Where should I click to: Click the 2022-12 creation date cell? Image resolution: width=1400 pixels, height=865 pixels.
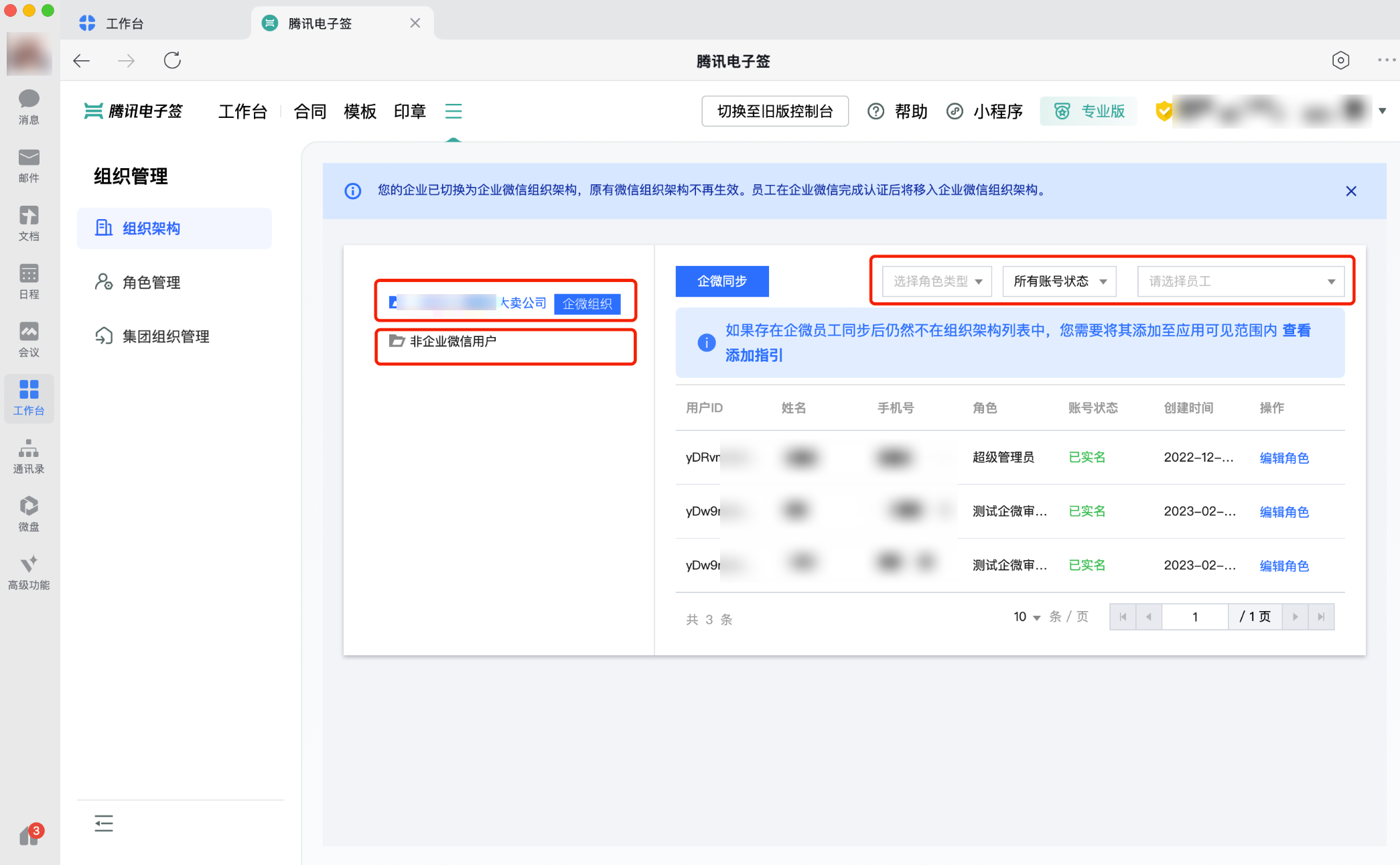click(x=1198, y=457)
